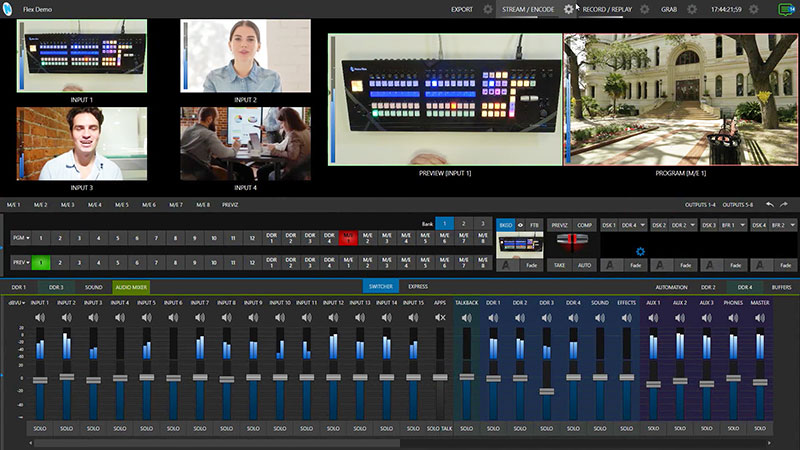
Task: Open PREV row dropdown
Action: (x=21, y=262)
